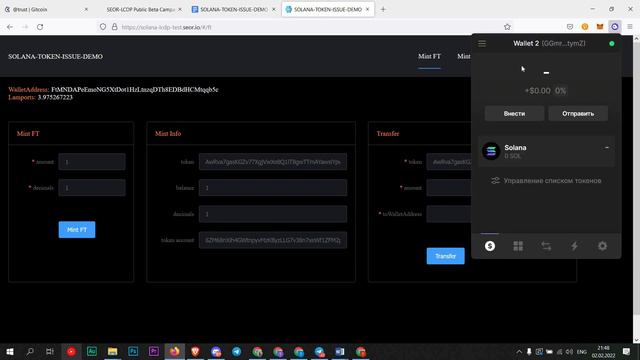Close the Gitcoin tab

(x=86, y=9)
